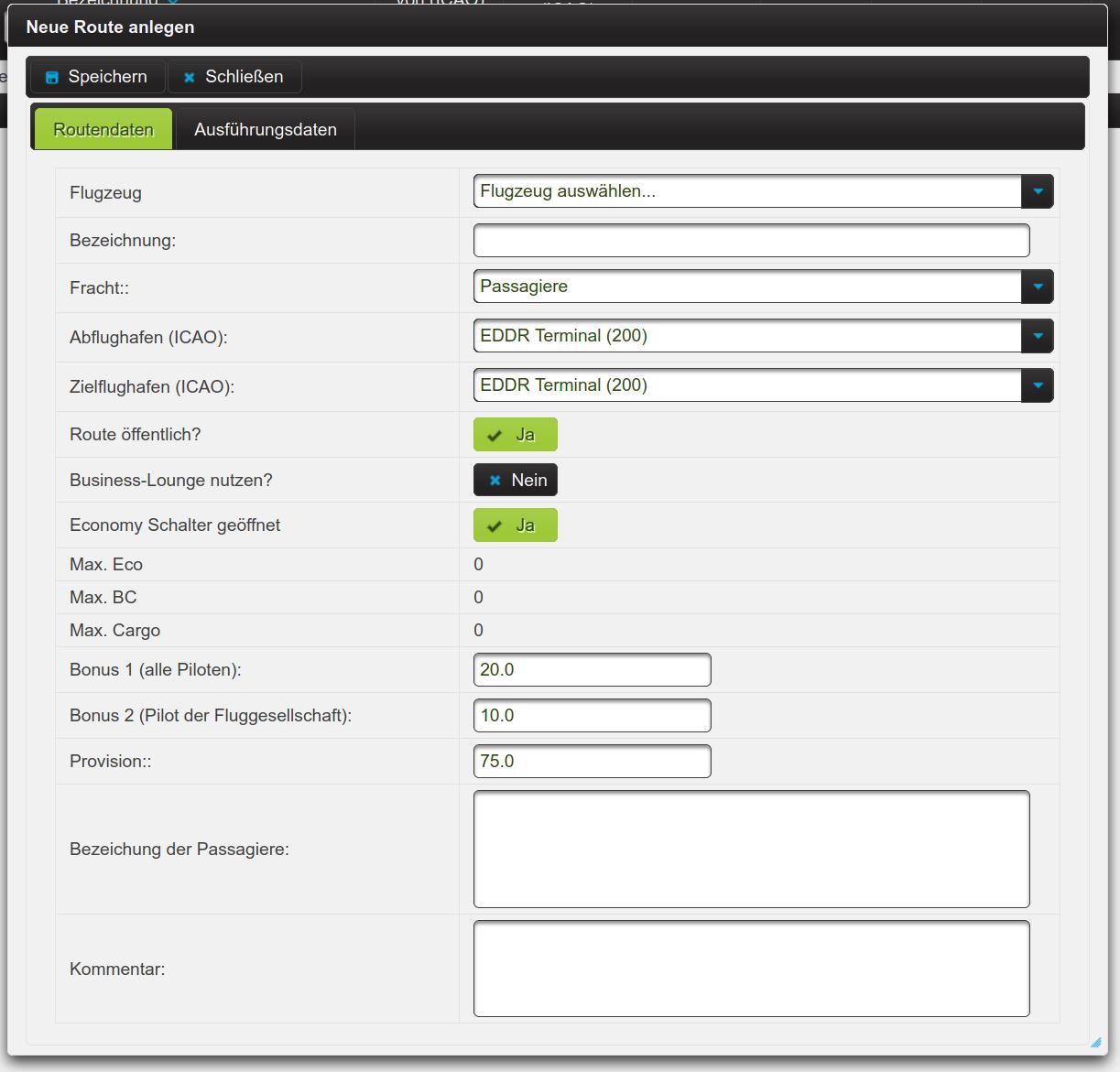Screen dimensions: 1120x1072
Task: Click the blue X icon on Schließen
Action: click(190, 78)
